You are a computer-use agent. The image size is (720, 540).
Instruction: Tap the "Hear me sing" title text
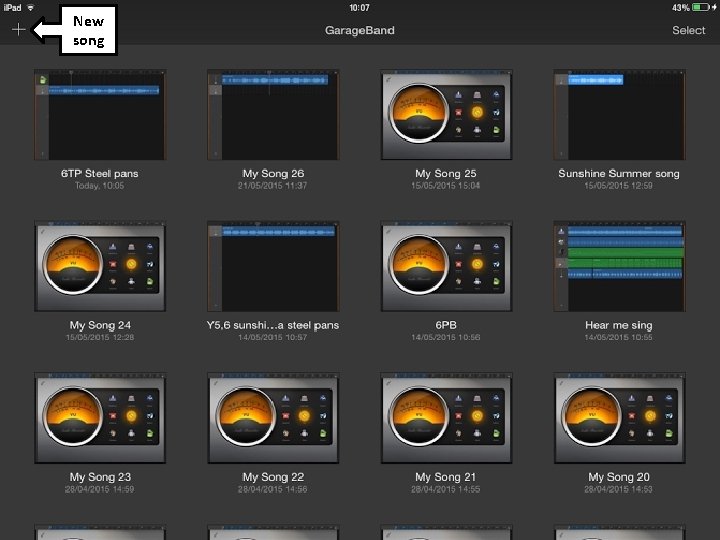pyautogui.click(x=619, y=325)
